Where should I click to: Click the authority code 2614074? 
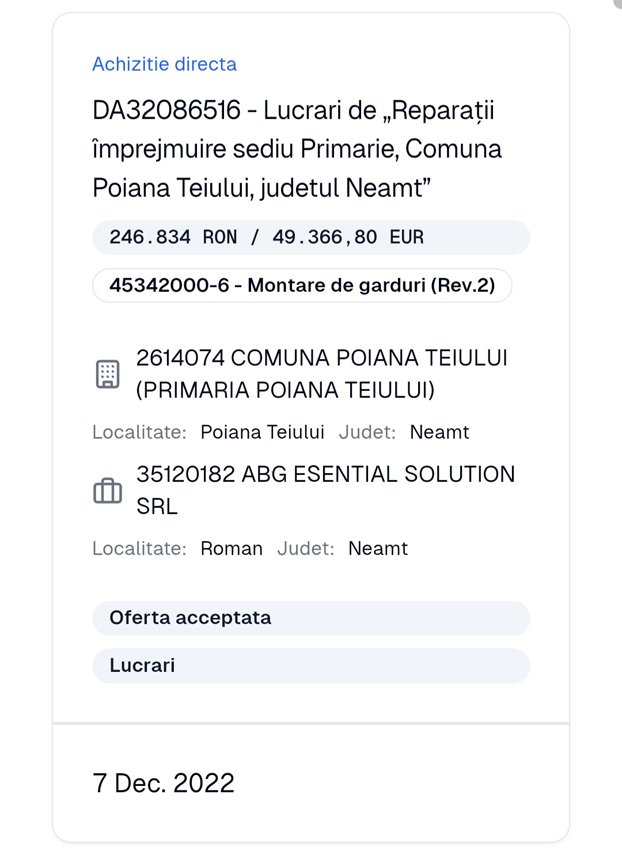coord(171,357)
